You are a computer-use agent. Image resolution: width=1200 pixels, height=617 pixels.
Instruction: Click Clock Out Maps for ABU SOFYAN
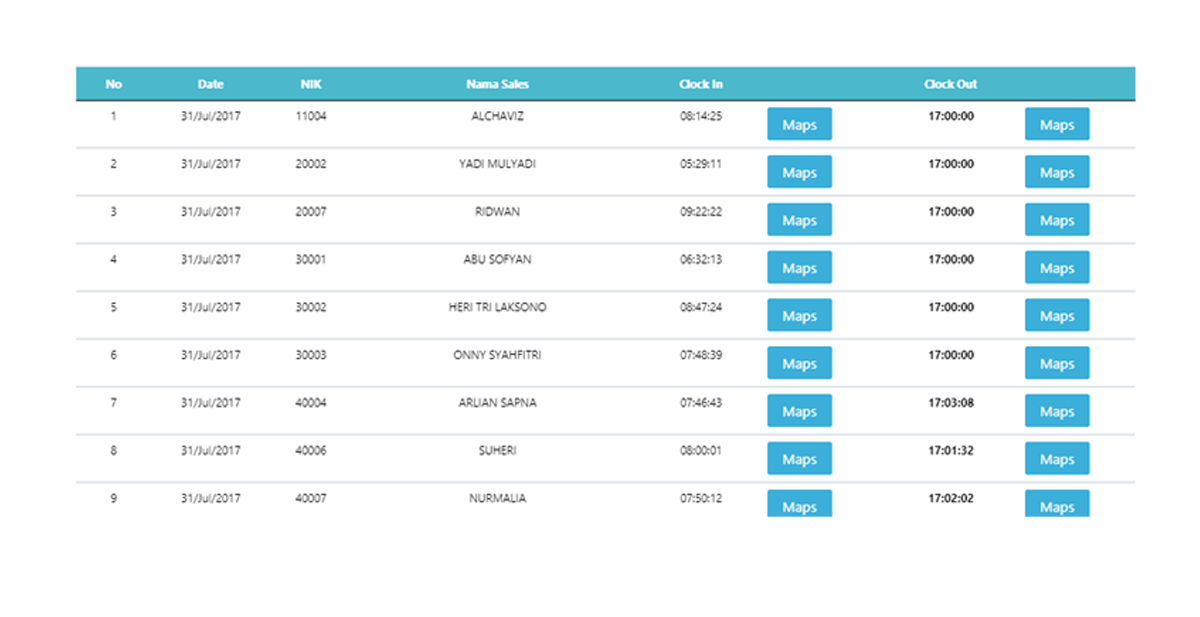[1056, 268]
